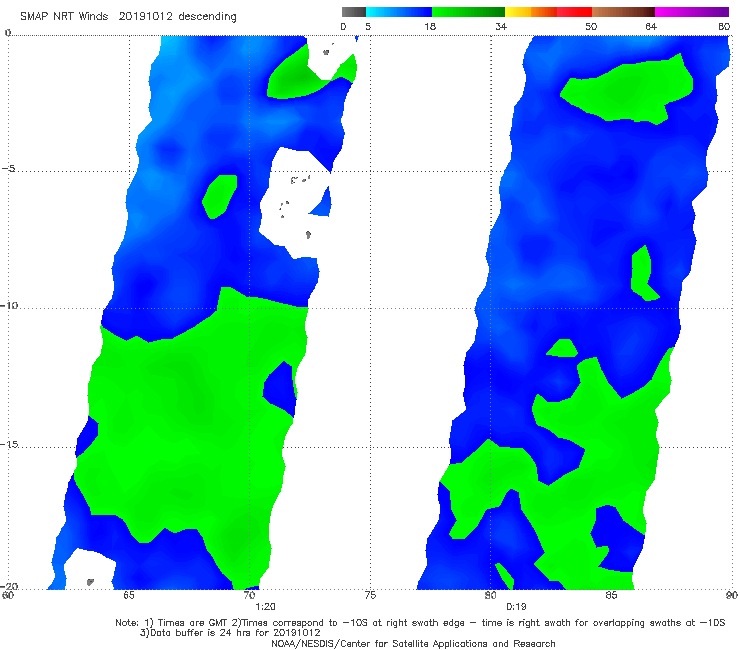Click the longitude axis label '85'
Image resolution: width=740 pixels, height=650 pixels.
611,595
